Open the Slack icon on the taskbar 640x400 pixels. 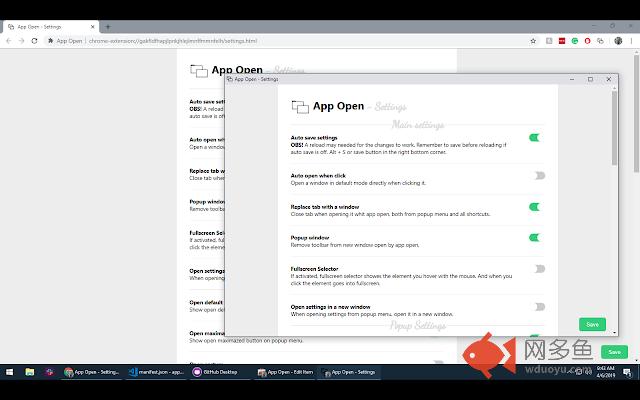pos(49,372)
